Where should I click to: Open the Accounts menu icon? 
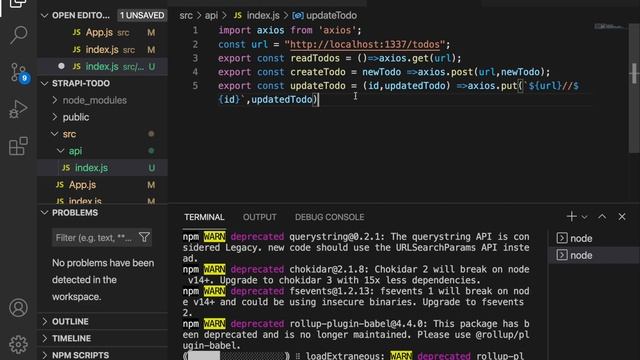(x=18, y=308)
